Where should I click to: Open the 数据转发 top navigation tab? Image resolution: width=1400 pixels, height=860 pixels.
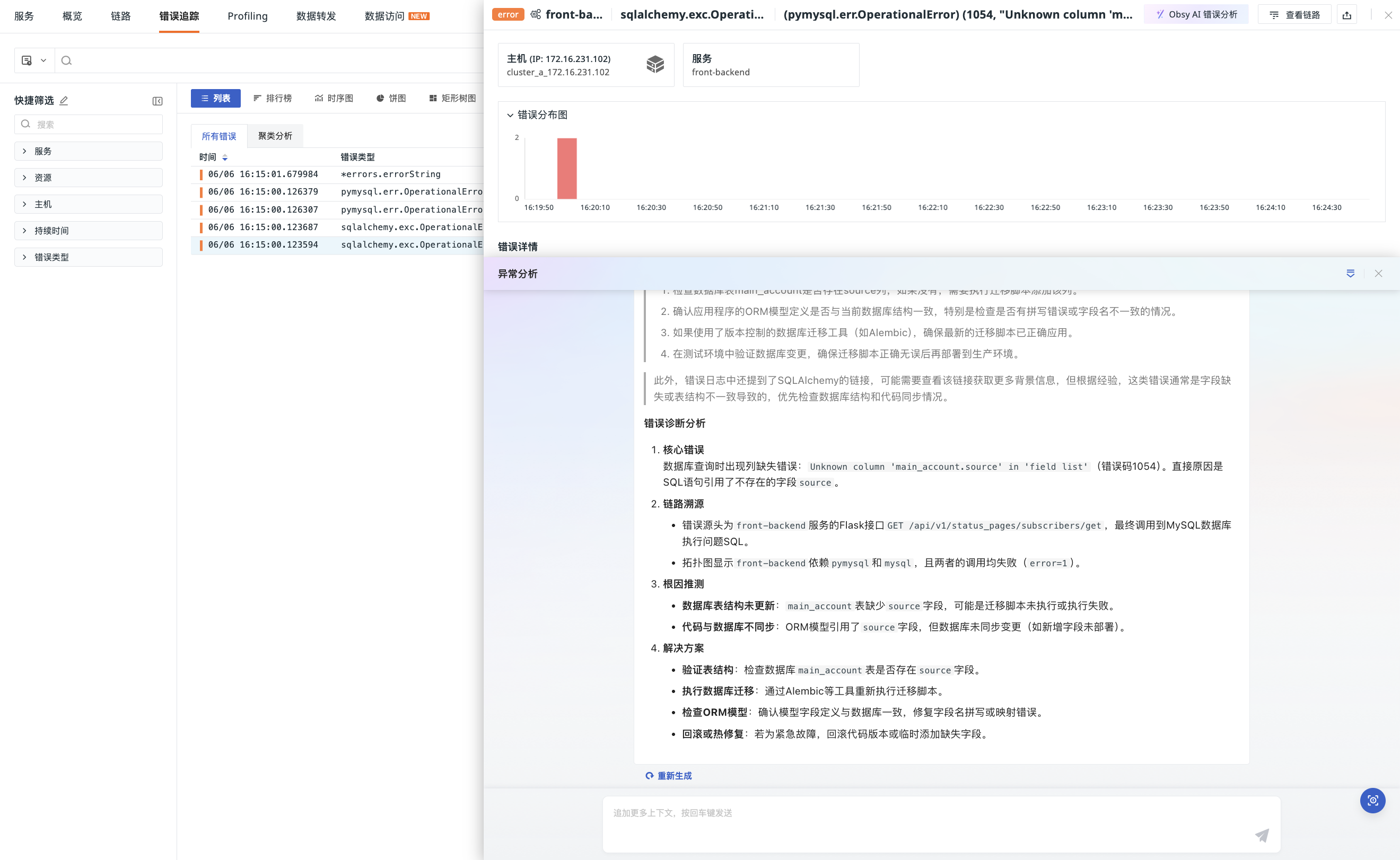[316, 16]
